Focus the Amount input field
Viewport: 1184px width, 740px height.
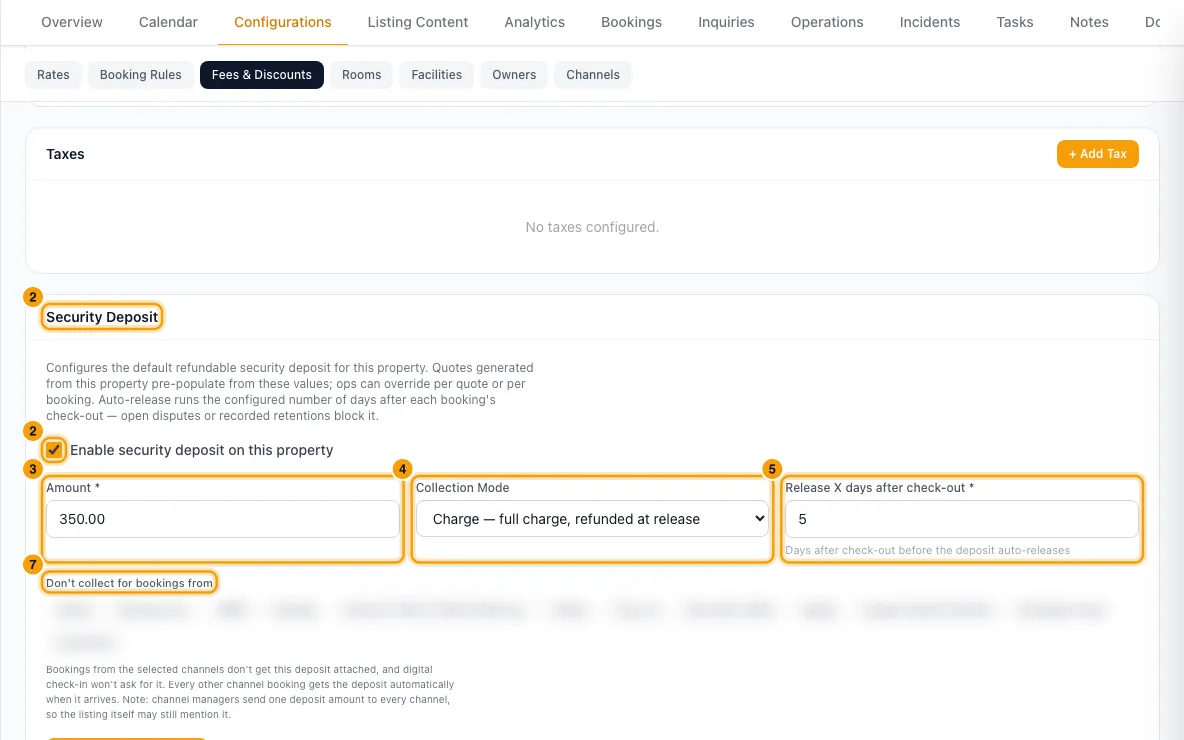[223, 519]
